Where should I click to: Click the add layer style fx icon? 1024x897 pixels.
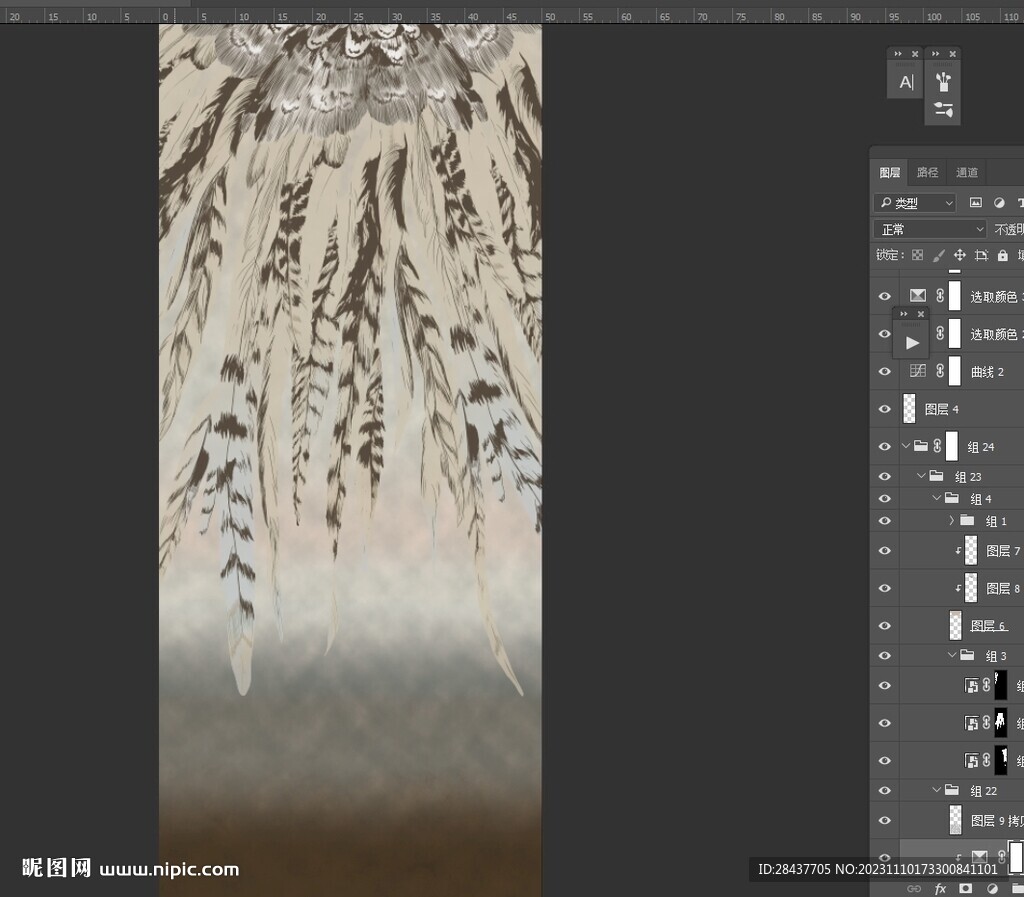pos(940,888)
